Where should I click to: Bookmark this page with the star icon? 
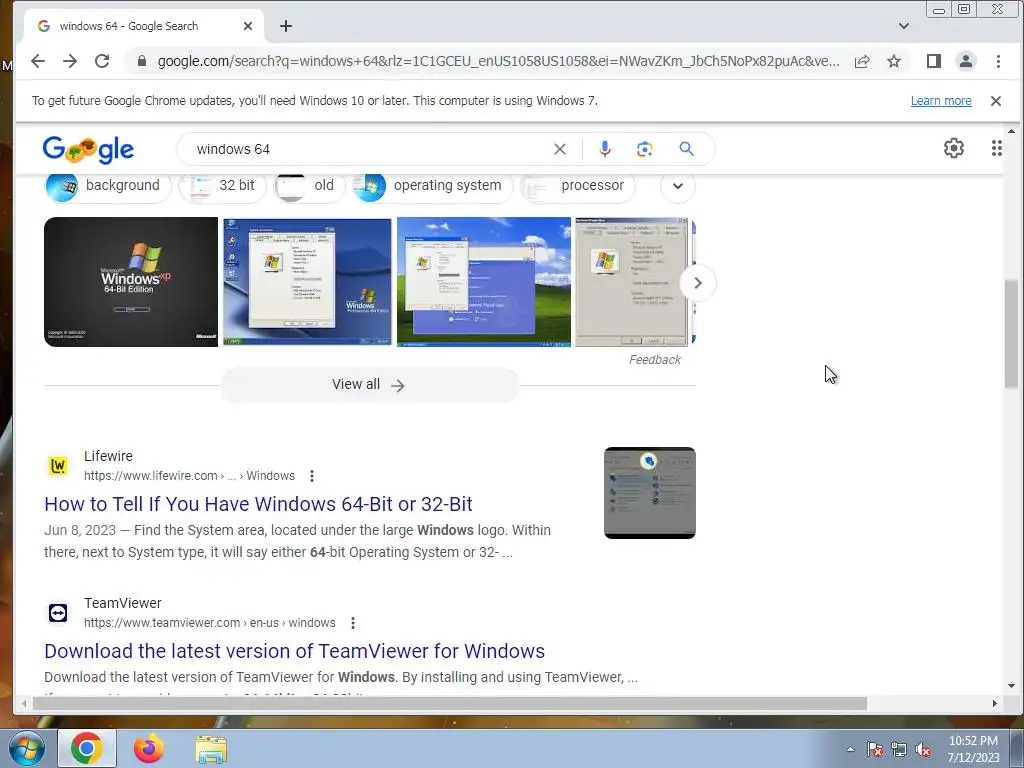pos(894,61)
